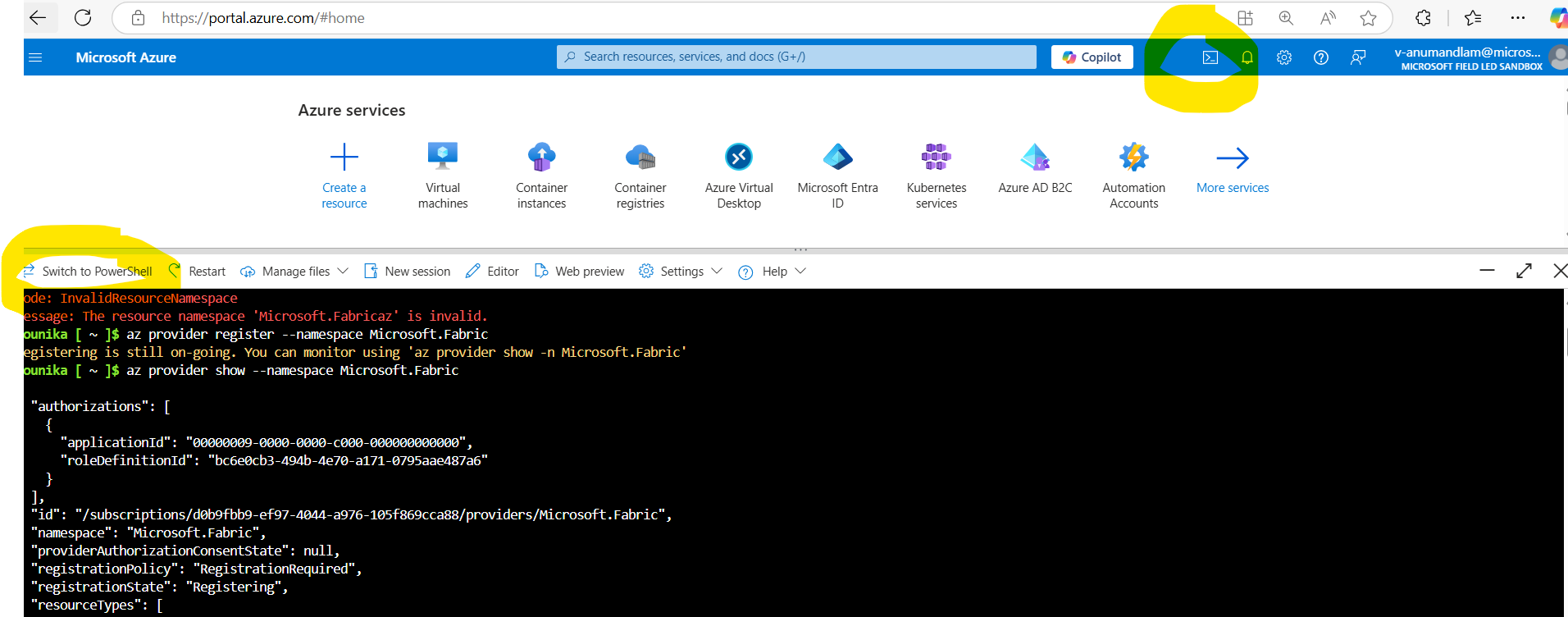The height and width of the screenshot is (617, 1568).
Task: Click the "namespace": "Microsoft.Fabric" line
Action: pos(148,532)
